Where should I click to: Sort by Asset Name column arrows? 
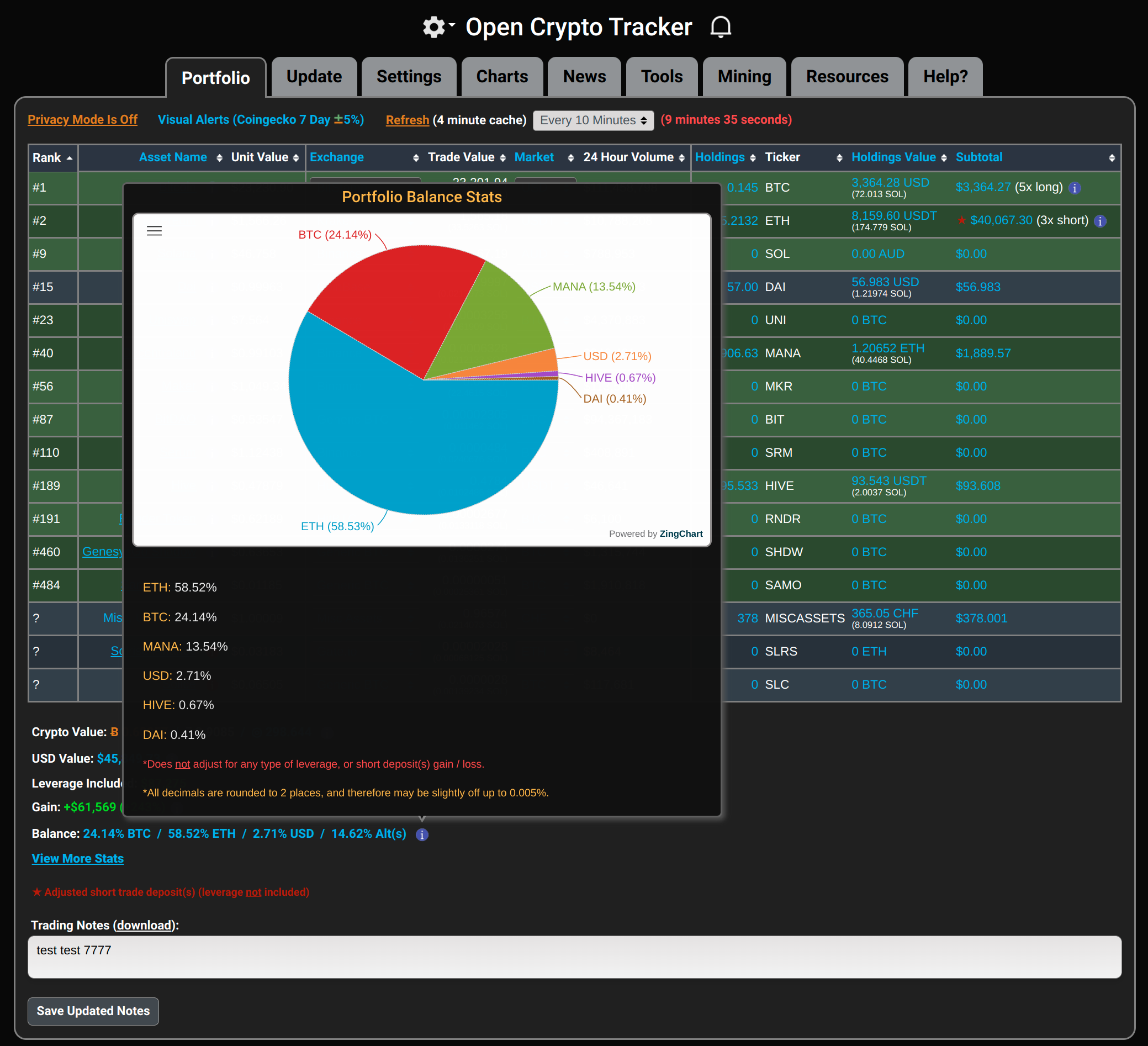coord(219,158)
